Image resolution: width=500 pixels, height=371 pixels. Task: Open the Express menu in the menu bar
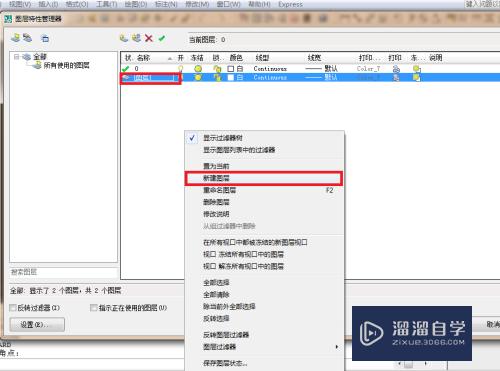(x=290, y=4)
